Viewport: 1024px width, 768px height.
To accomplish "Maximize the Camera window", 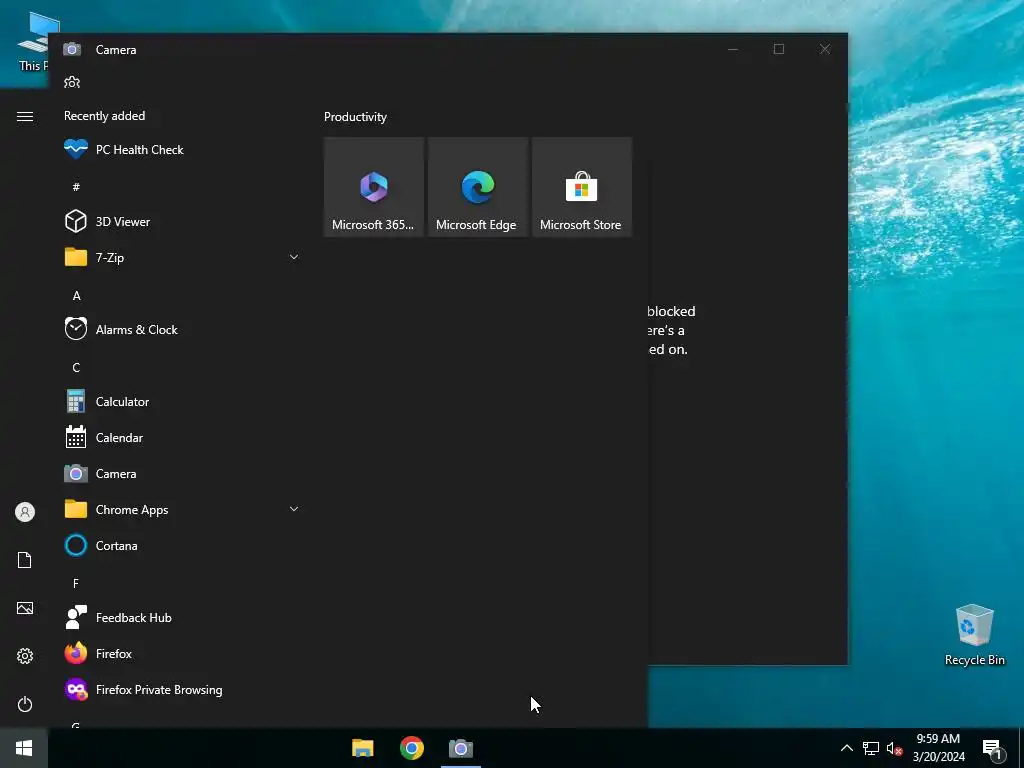I will (x=778, y=49).
